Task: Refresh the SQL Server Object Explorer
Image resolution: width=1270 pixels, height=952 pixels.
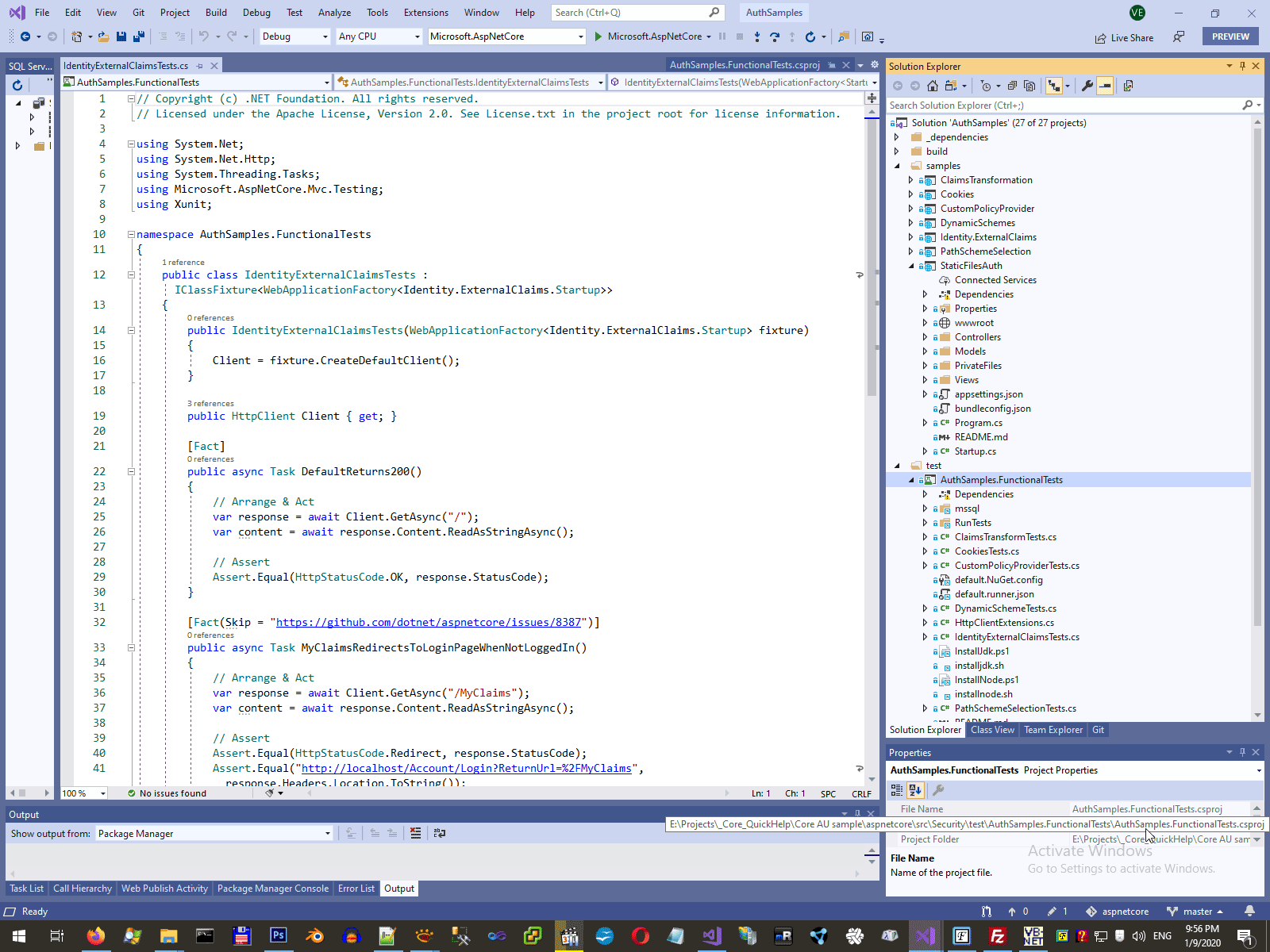Action: point(17,86)
